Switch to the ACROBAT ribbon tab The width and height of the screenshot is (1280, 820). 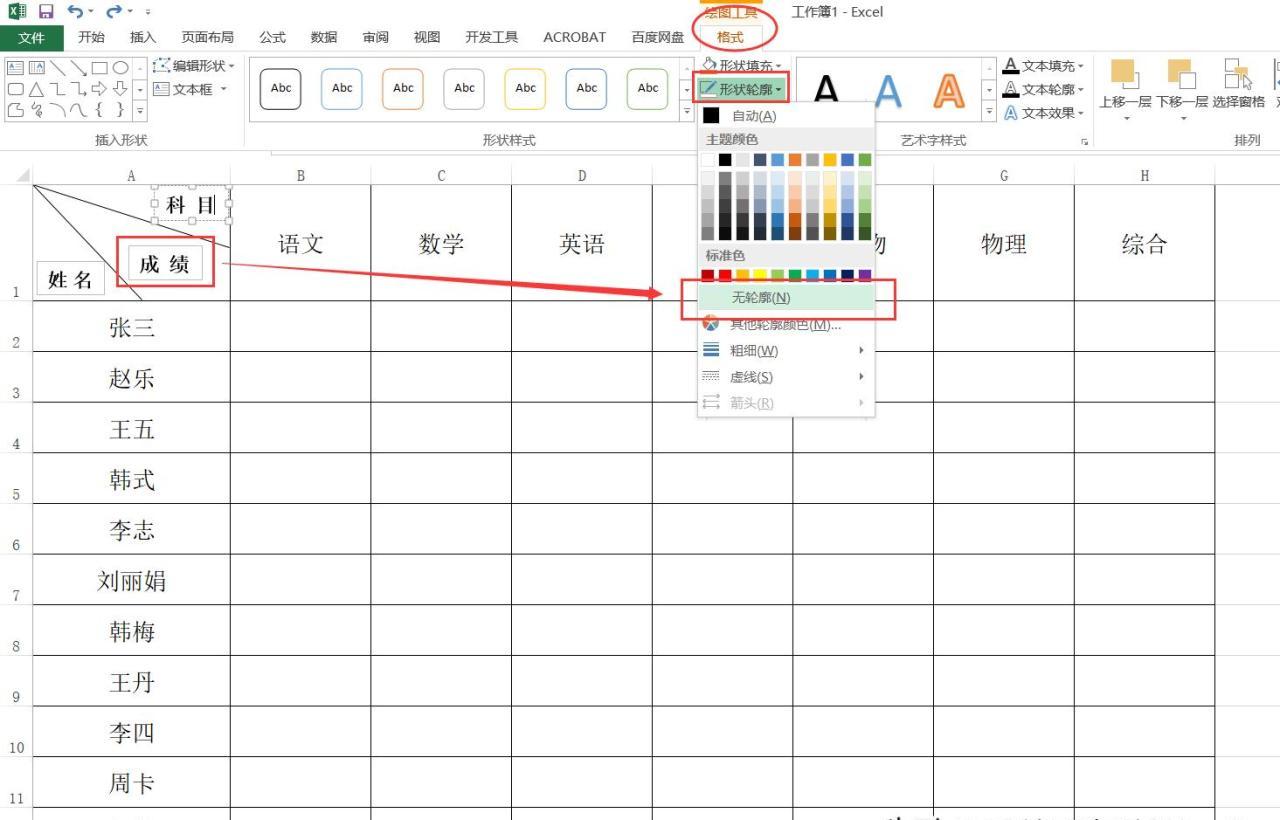pyautogui.click(x=574, y=37)
